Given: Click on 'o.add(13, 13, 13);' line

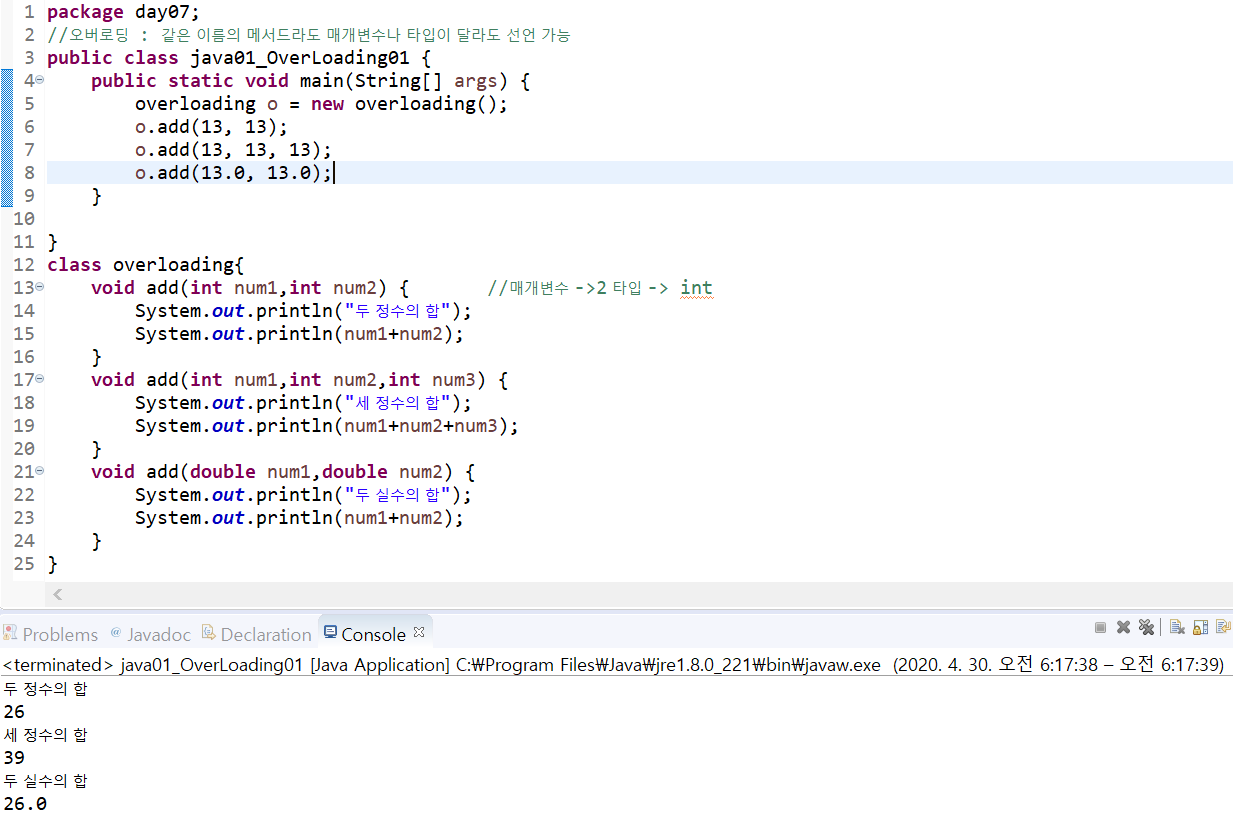Looking at the screenshot, I should [233, 149].
